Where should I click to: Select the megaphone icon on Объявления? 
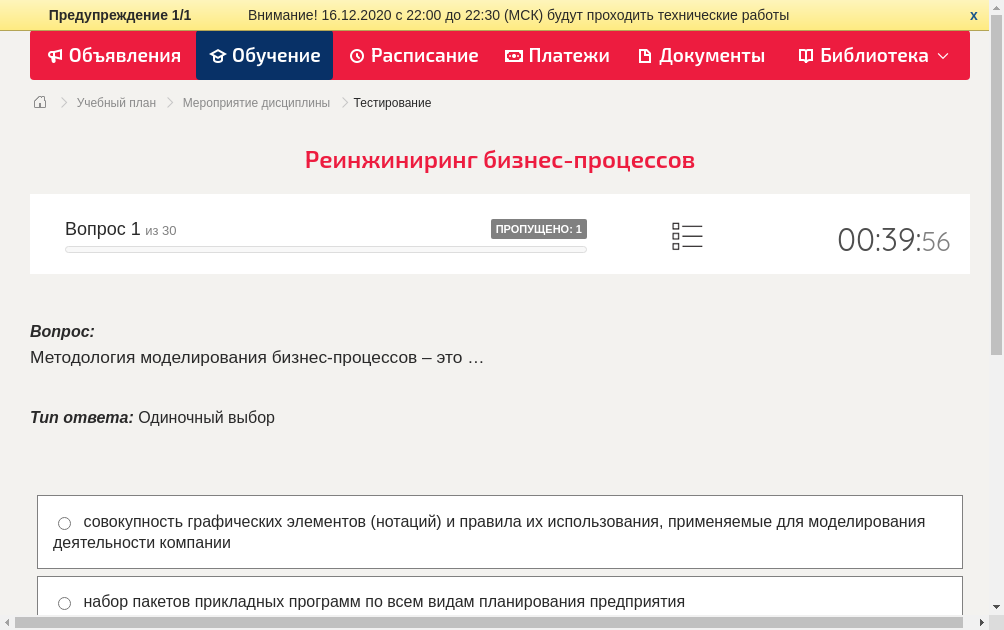[x=55, y=56]
